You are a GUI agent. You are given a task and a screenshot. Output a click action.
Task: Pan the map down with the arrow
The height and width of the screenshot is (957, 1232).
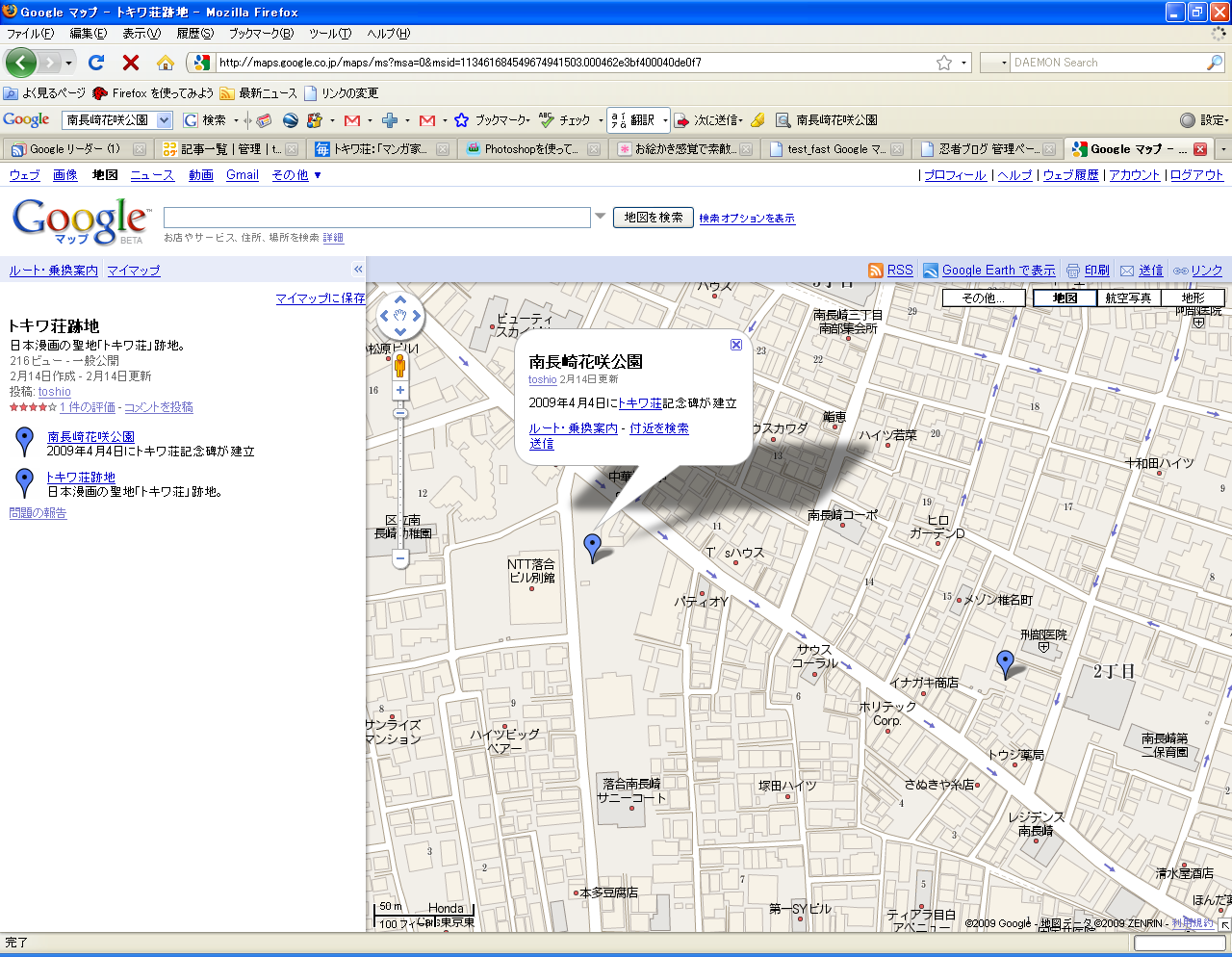pyautogui.click(x=400, y=330)
